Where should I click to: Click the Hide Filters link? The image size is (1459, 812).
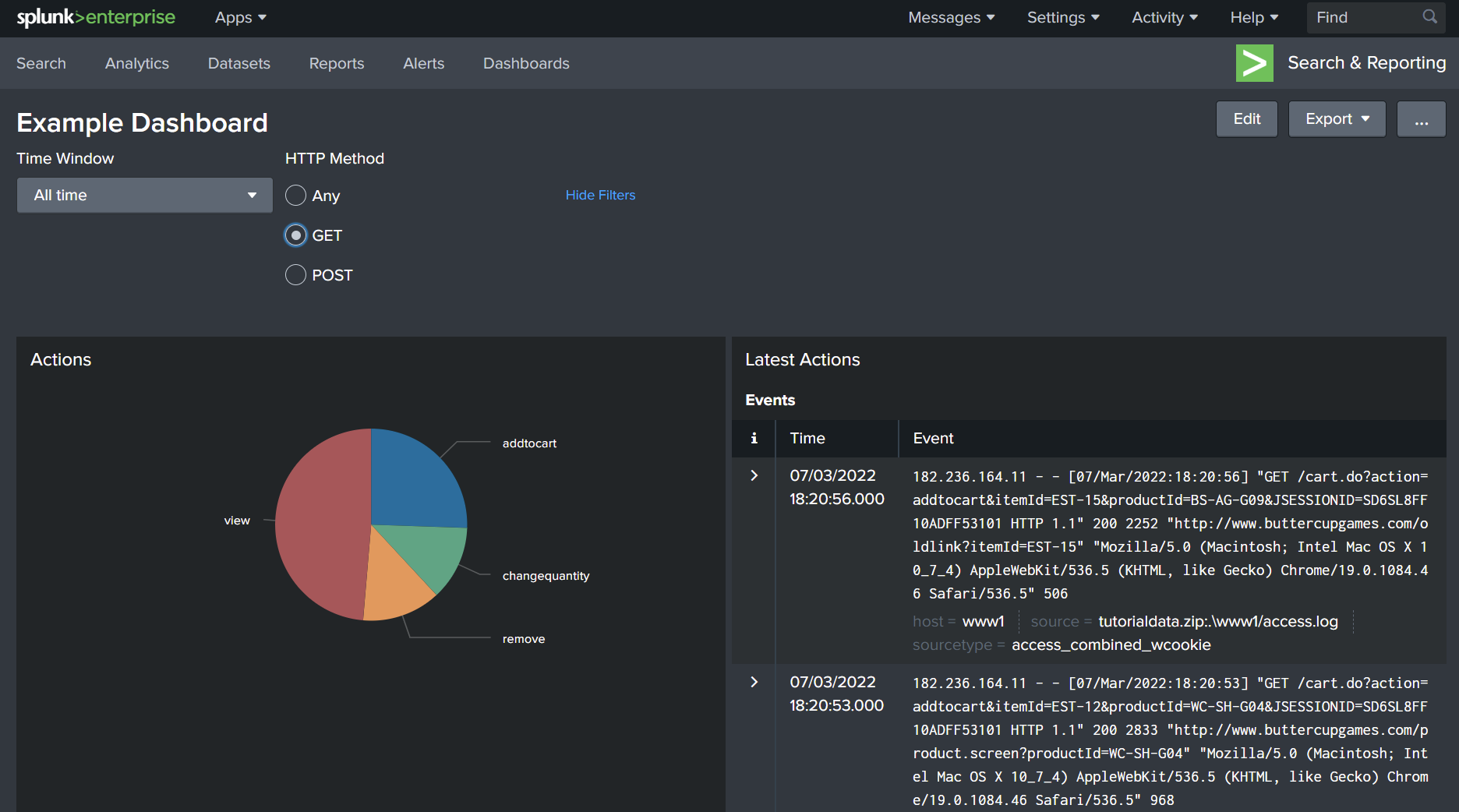pyautogui.click(x=600, y=195)
